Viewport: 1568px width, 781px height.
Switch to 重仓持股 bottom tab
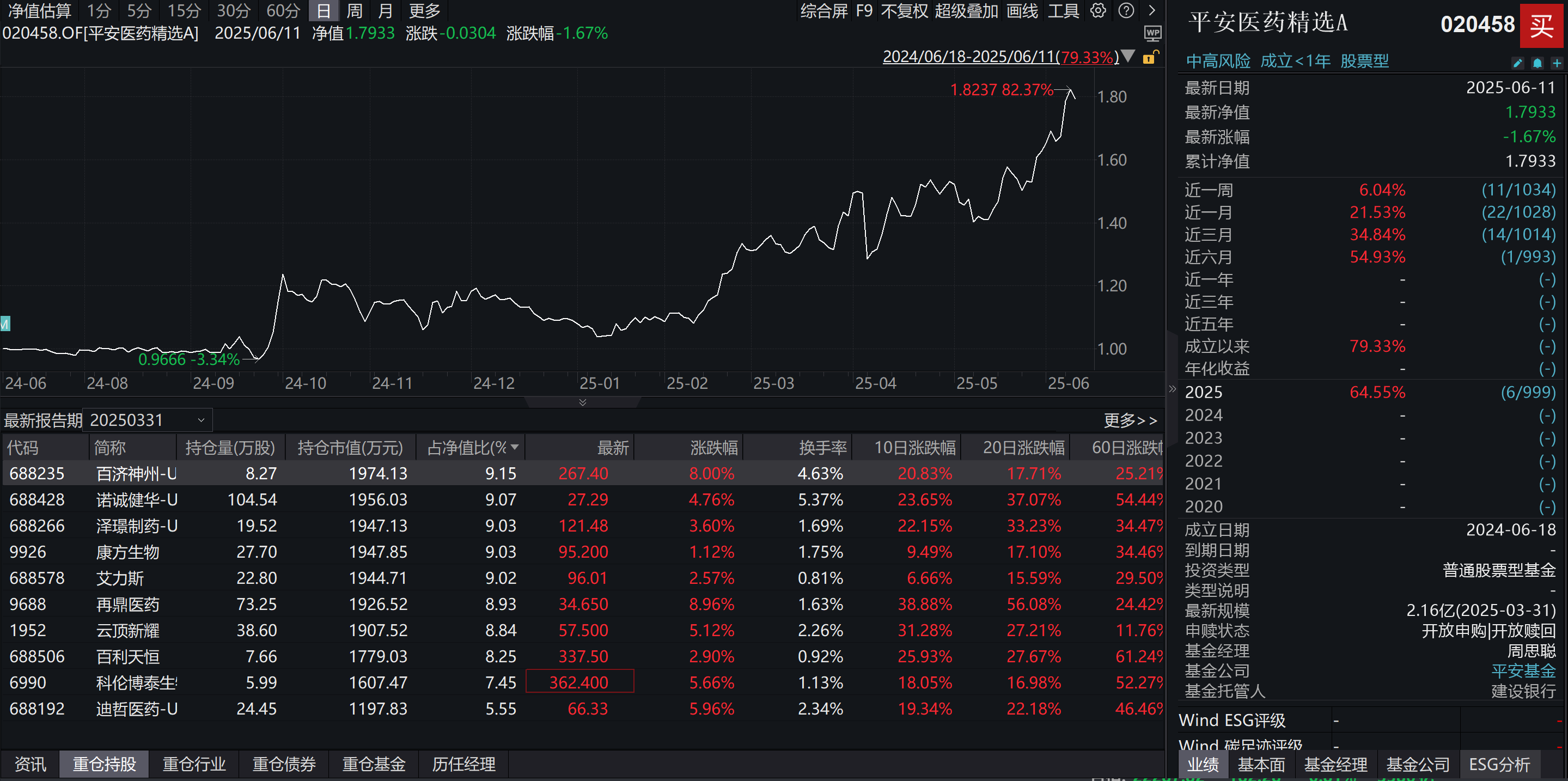click(x=104, y=764)
